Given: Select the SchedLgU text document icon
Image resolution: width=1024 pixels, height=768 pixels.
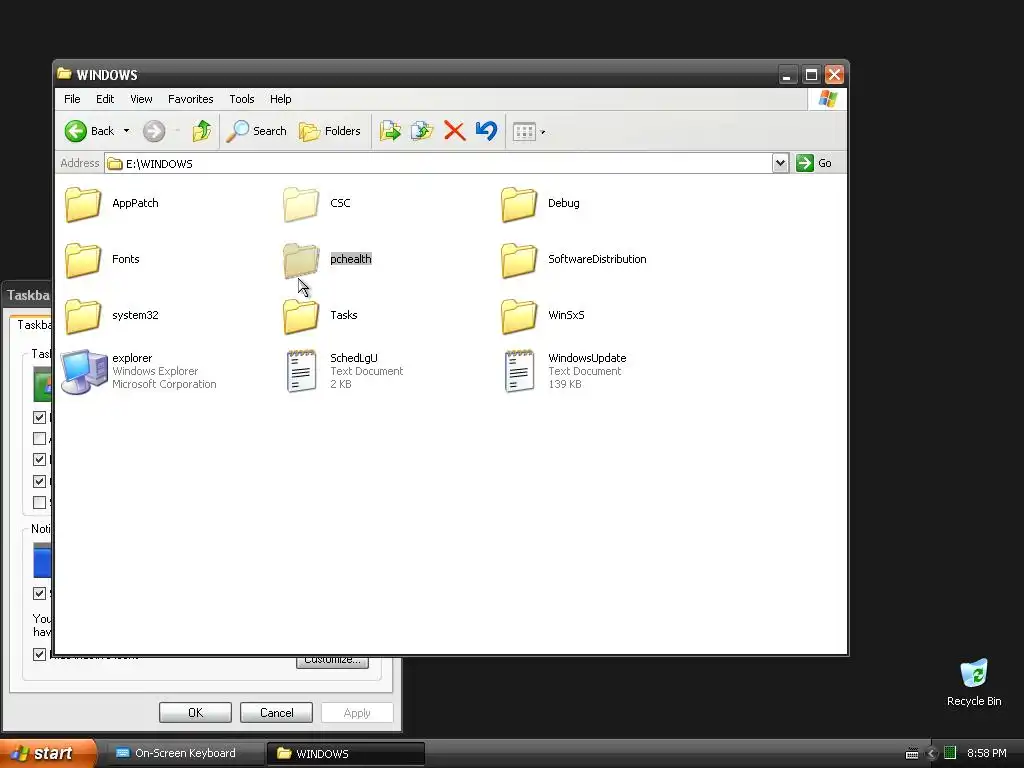Looking at the screenshot, I should point(302,372).
